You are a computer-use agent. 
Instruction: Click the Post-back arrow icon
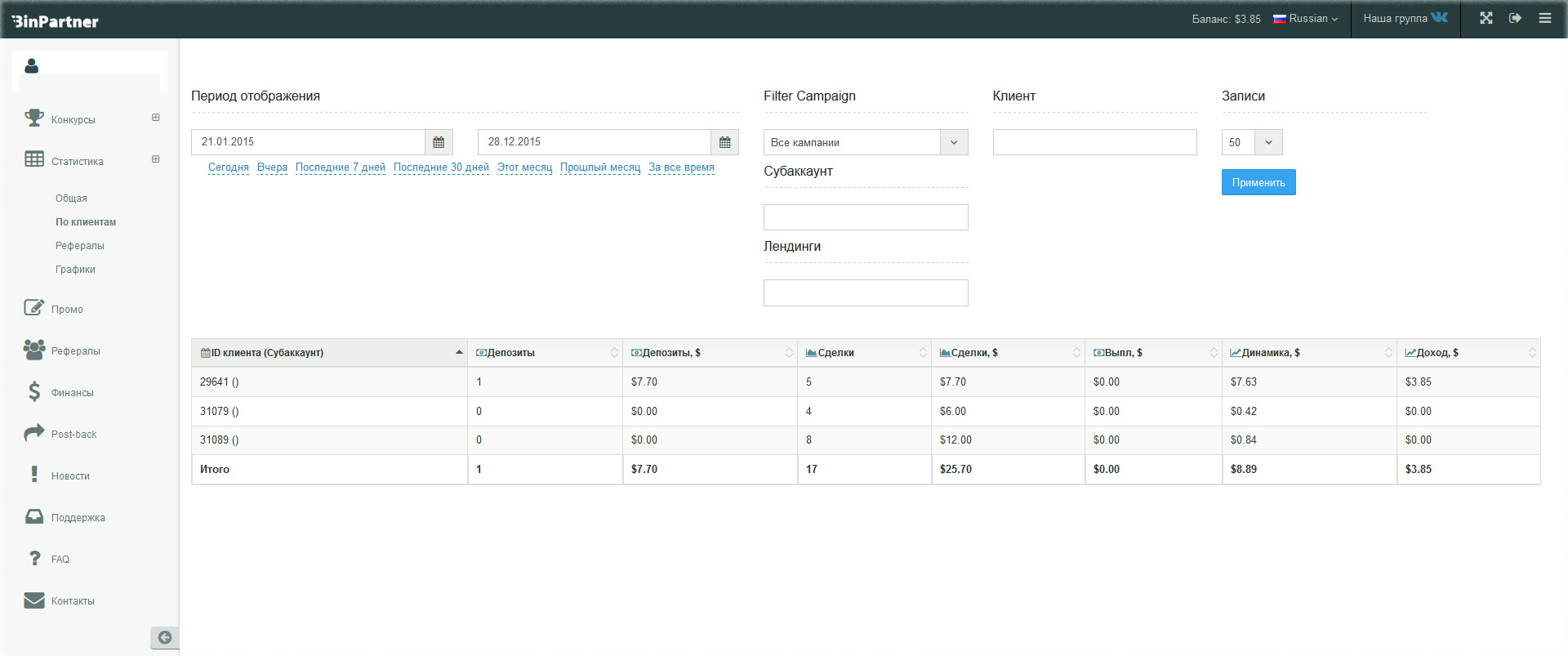(x=34, y=433)
